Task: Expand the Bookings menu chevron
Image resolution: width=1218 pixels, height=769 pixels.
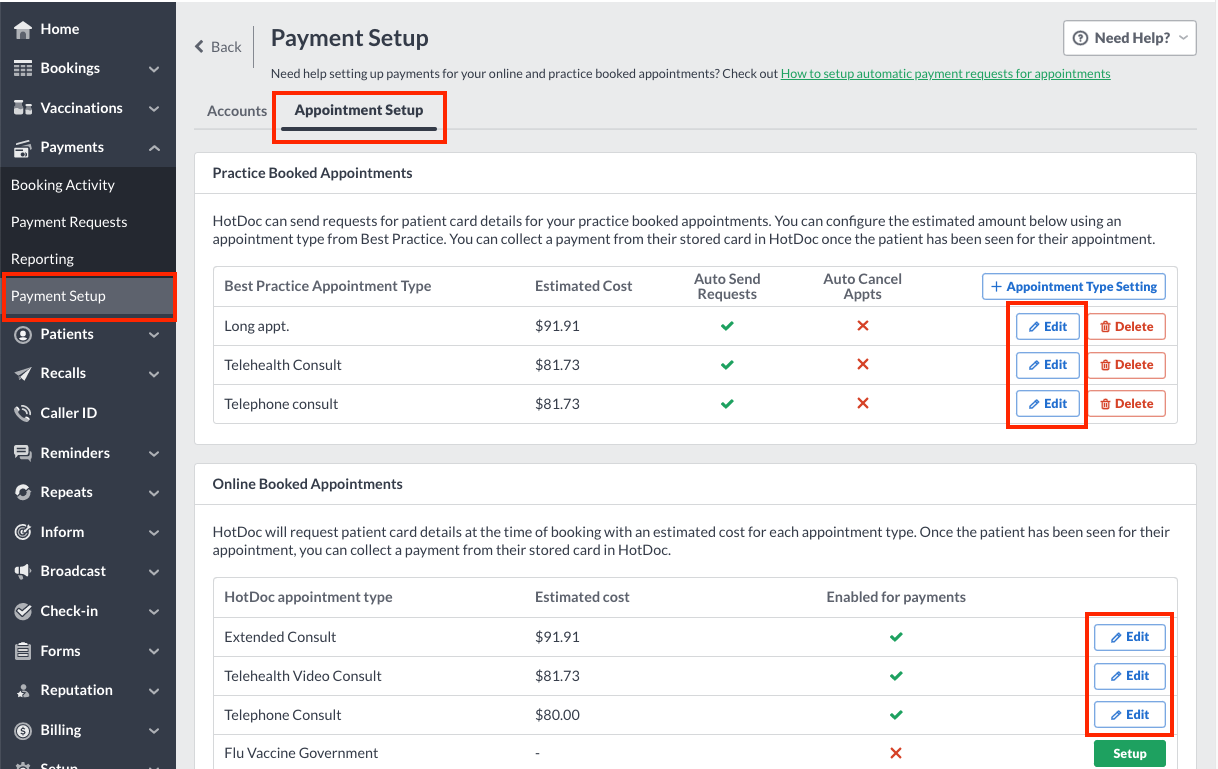Action: (x=154, y=69)
